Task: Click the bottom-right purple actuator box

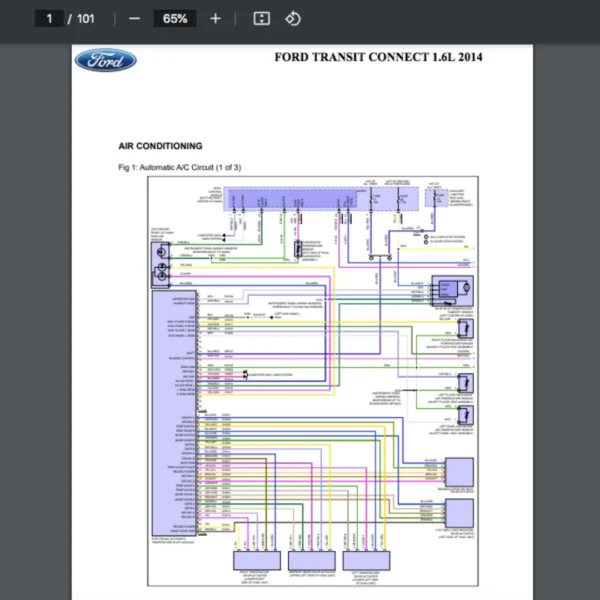Action: click(x=366, y=561)
